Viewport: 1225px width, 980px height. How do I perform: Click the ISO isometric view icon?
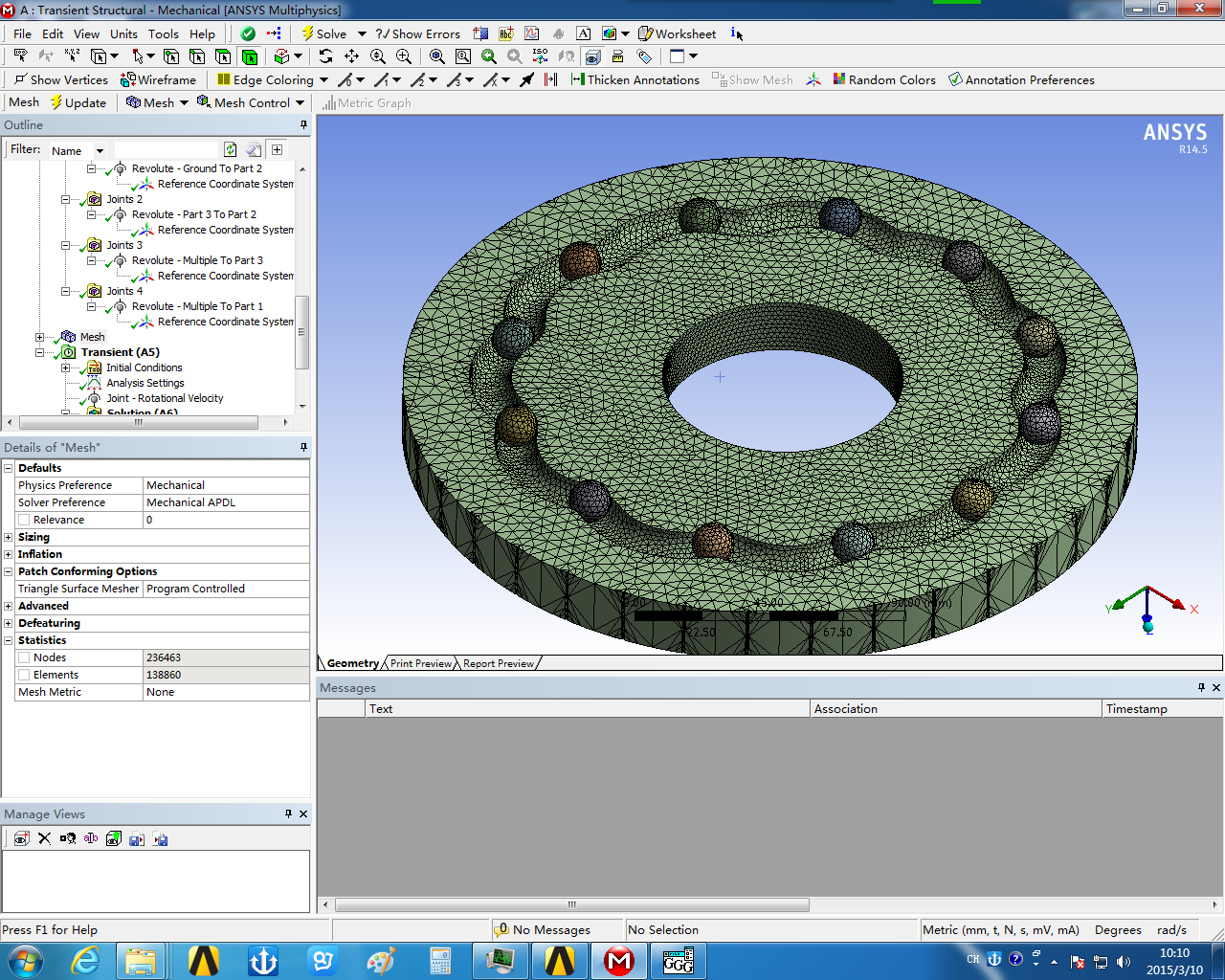pos(541,56)
